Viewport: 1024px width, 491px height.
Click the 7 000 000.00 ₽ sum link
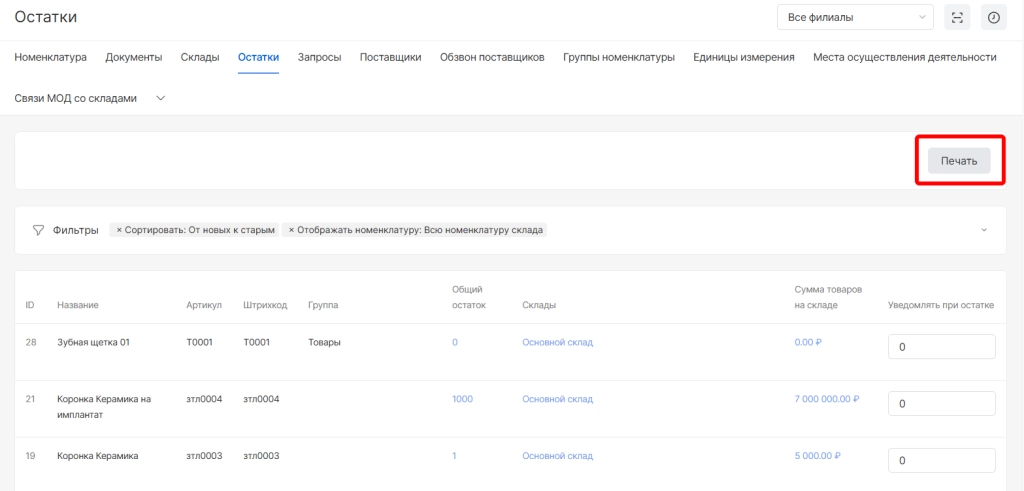[x=826, y=399]
